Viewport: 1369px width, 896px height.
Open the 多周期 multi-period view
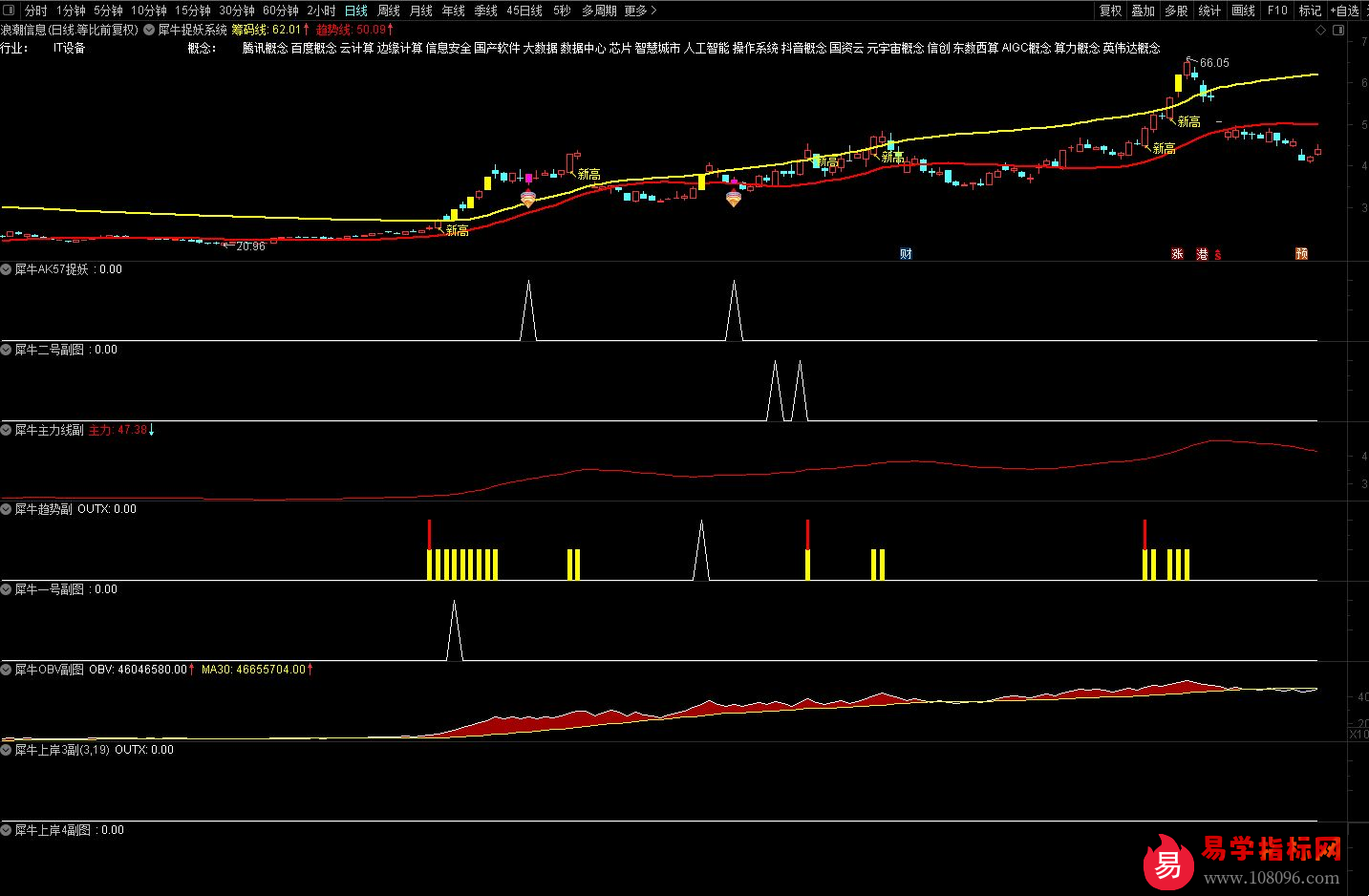[599, 11]
